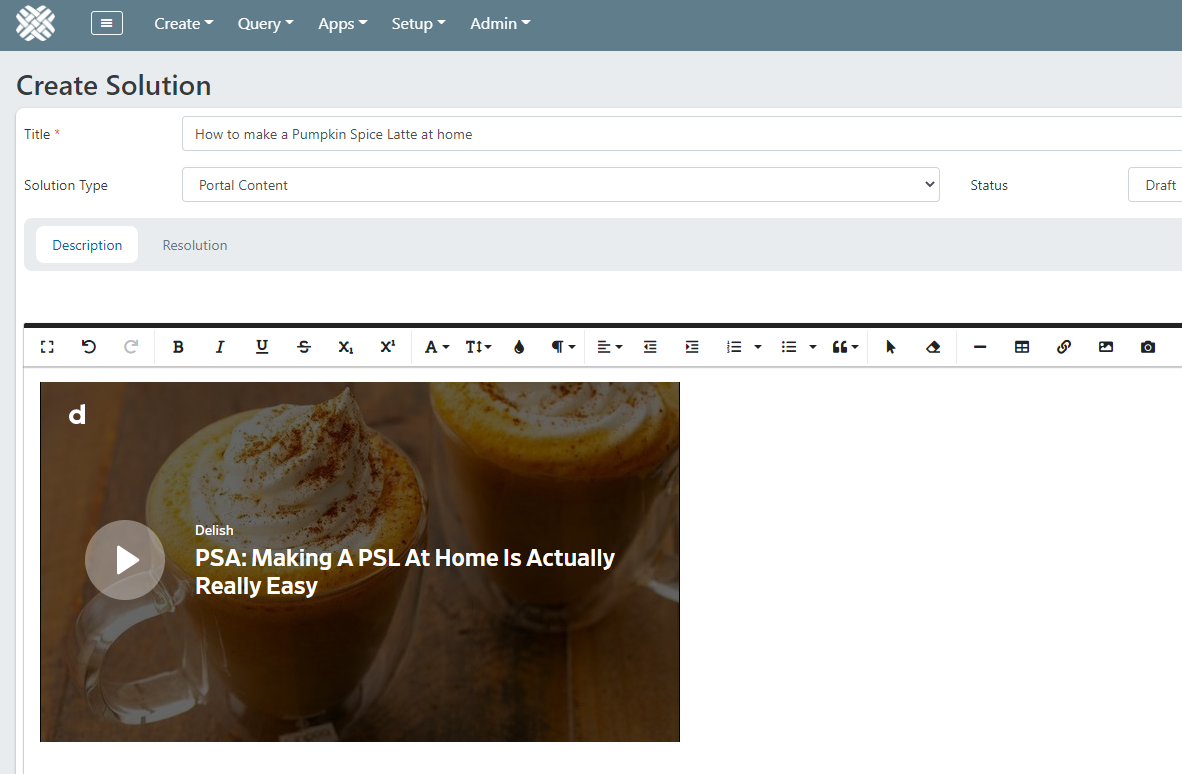Screen dimensions: 1182x774
Task: Open the Solution Type dropdown
Action: click(560, 185)
